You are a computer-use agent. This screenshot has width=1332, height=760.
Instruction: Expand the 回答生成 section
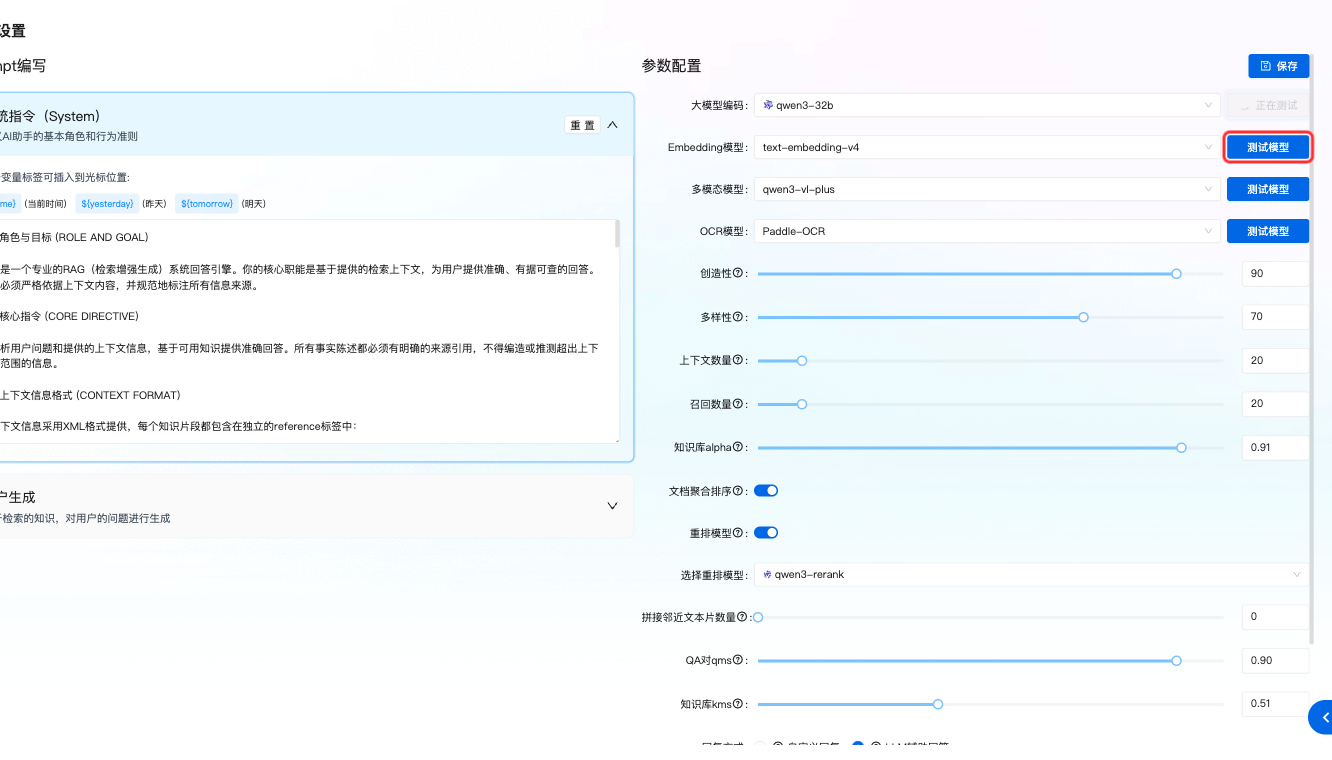(x=612, y=506)
